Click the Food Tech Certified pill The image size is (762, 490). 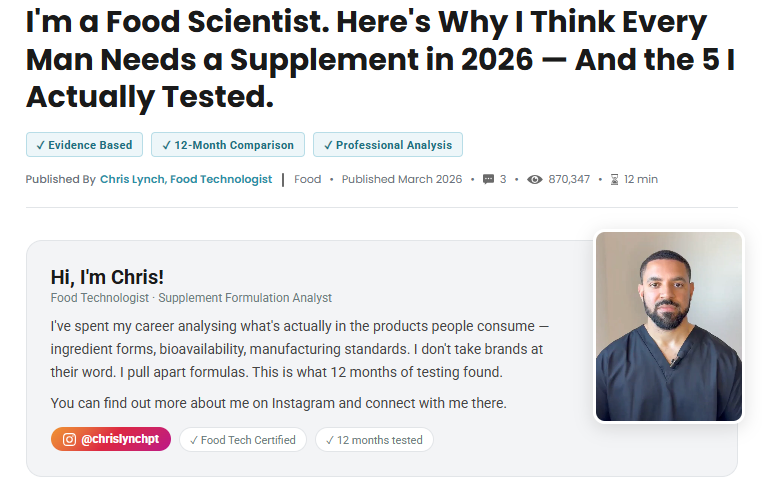pyautogui.click(x=242, y=440)
